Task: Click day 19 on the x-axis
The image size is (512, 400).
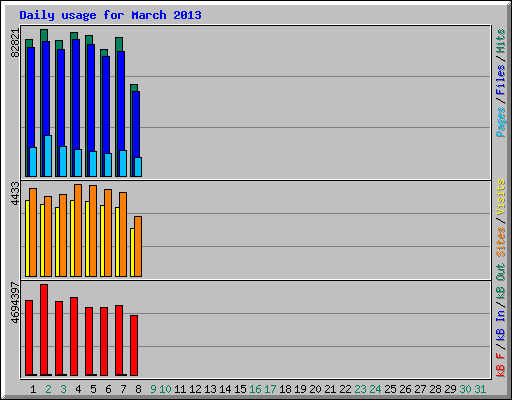Action: (x=300, y=389)
